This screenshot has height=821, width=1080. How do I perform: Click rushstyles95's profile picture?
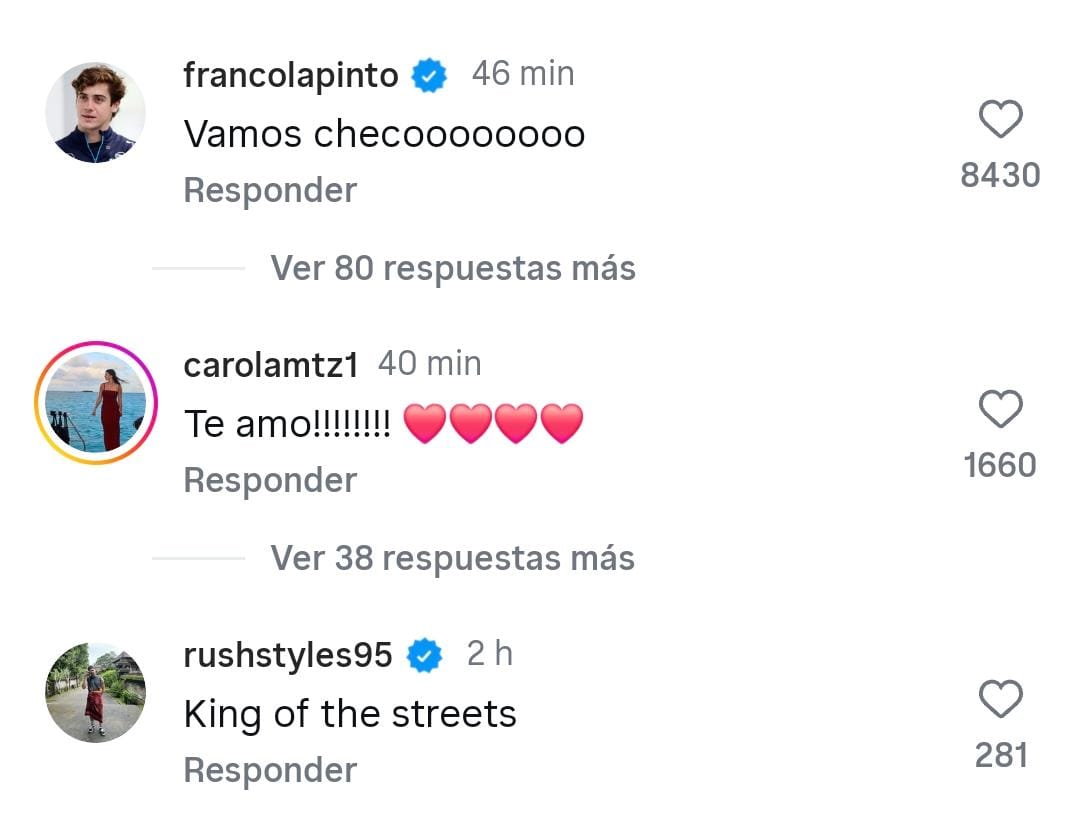(x=95, y=692)
